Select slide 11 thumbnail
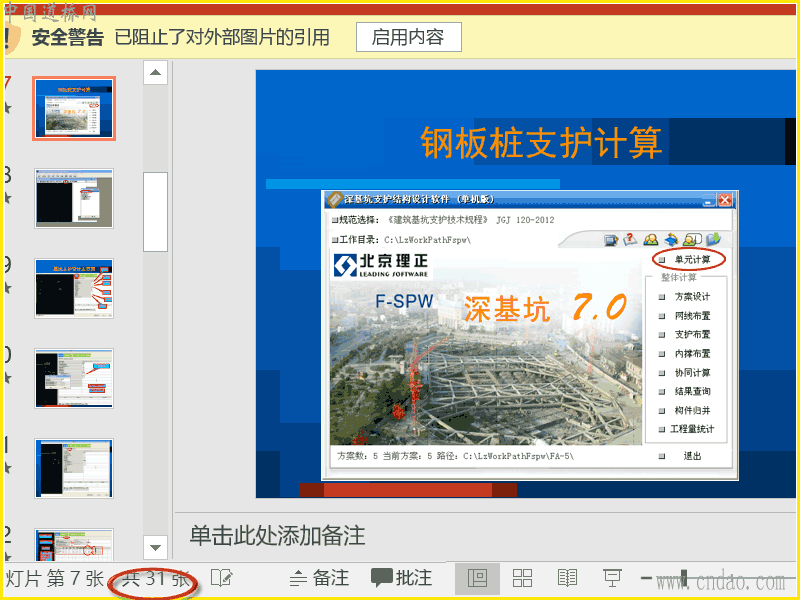This screenshot has width=800, height=600. (x=74, y=468)
